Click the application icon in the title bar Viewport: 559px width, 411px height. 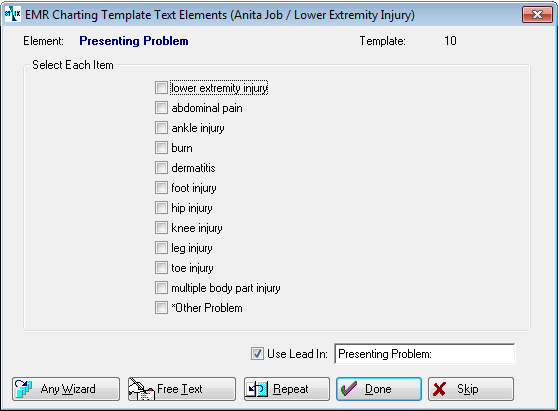(x=12, y=14)
